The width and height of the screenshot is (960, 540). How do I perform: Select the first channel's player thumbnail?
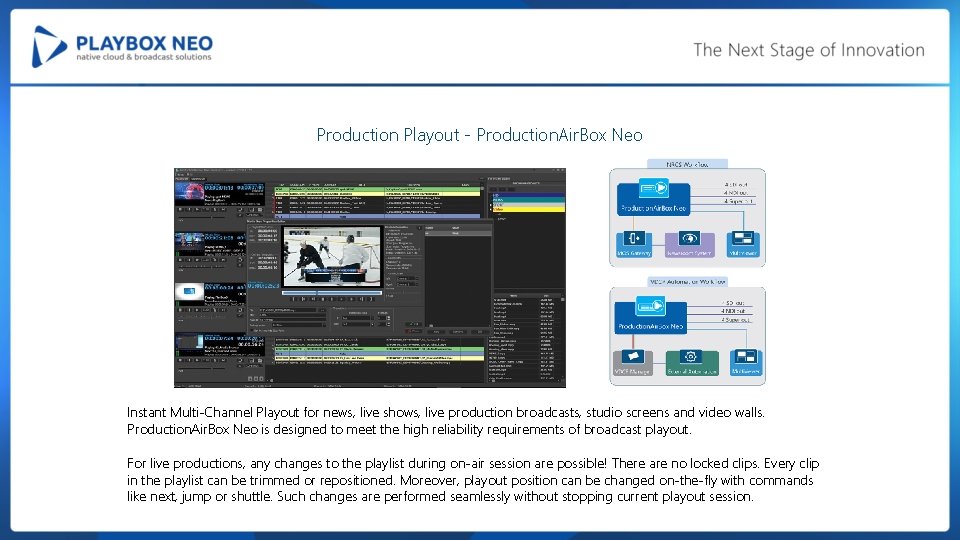tap(189, 193)
